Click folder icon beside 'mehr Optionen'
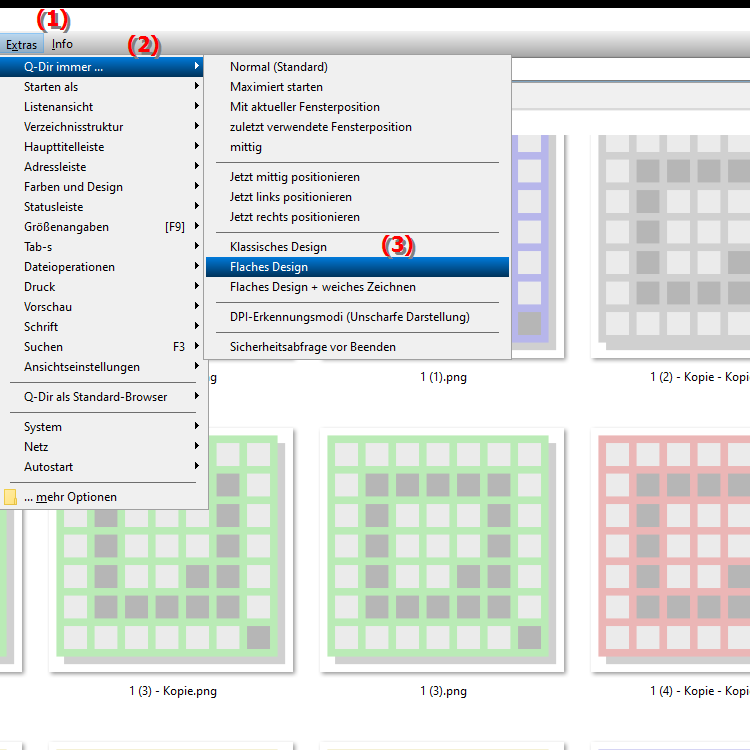Screen dimensions: 750x750 click(10, 497)
